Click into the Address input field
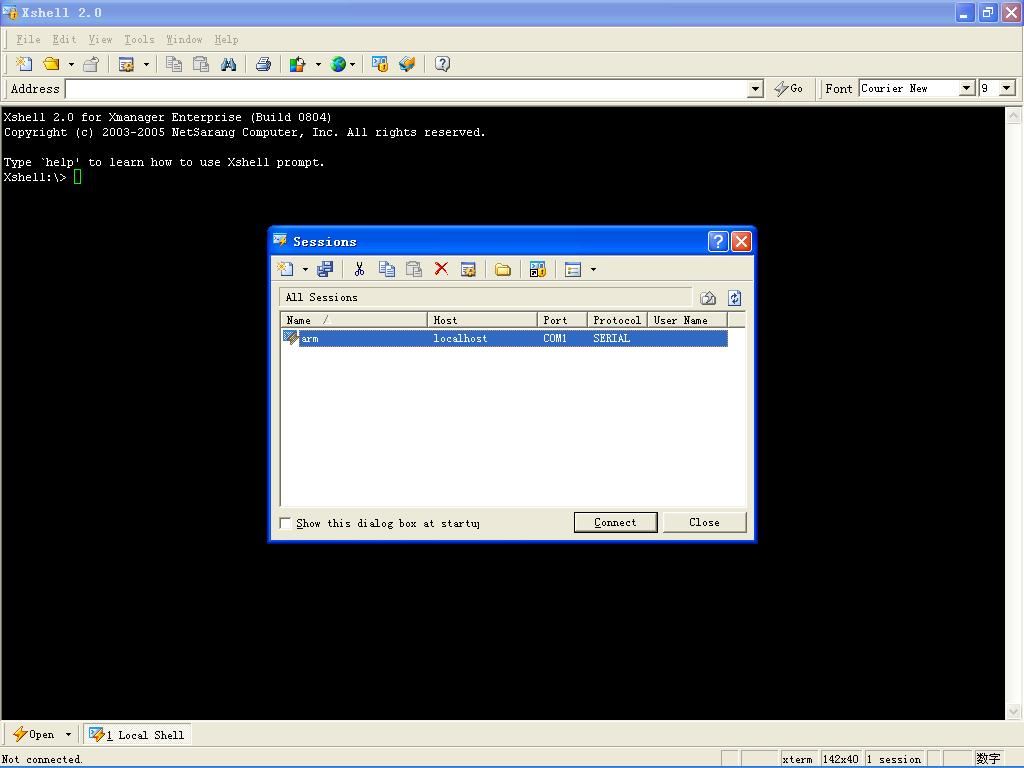 (406, 89)
